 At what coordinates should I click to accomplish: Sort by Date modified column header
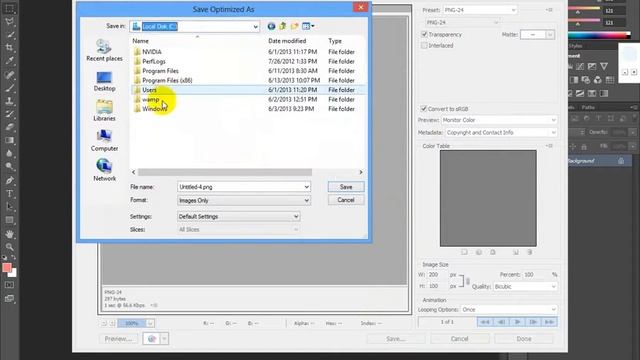click(x=287, y=41)
